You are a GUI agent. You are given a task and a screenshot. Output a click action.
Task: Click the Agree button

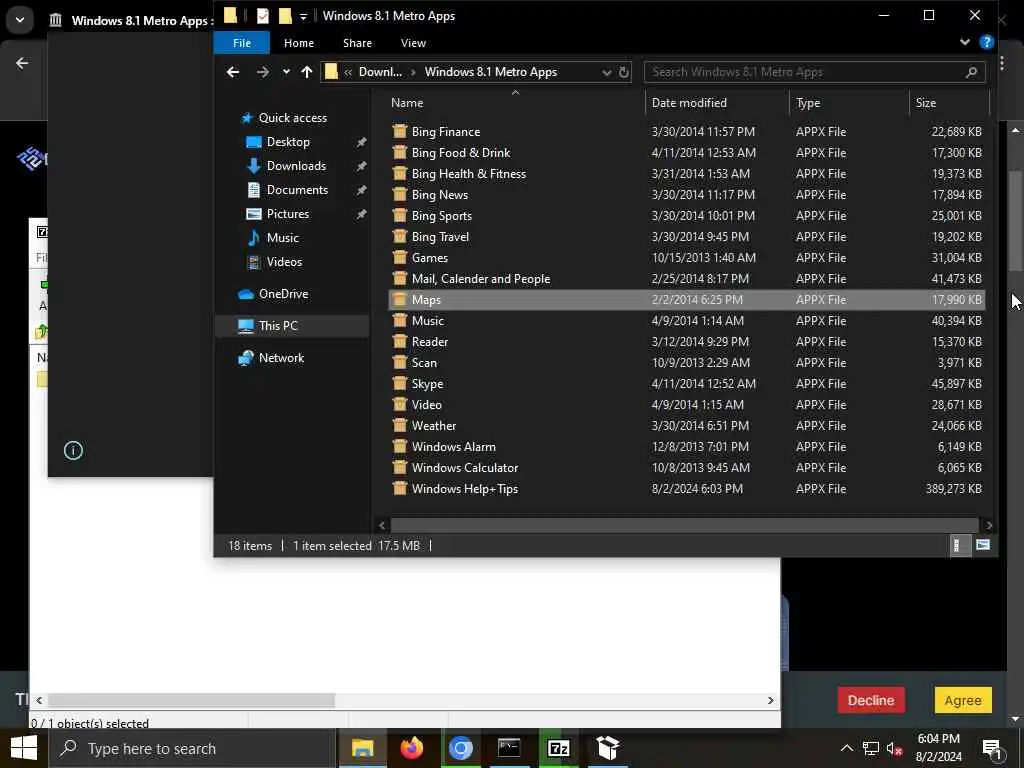(x=963, y=700)
